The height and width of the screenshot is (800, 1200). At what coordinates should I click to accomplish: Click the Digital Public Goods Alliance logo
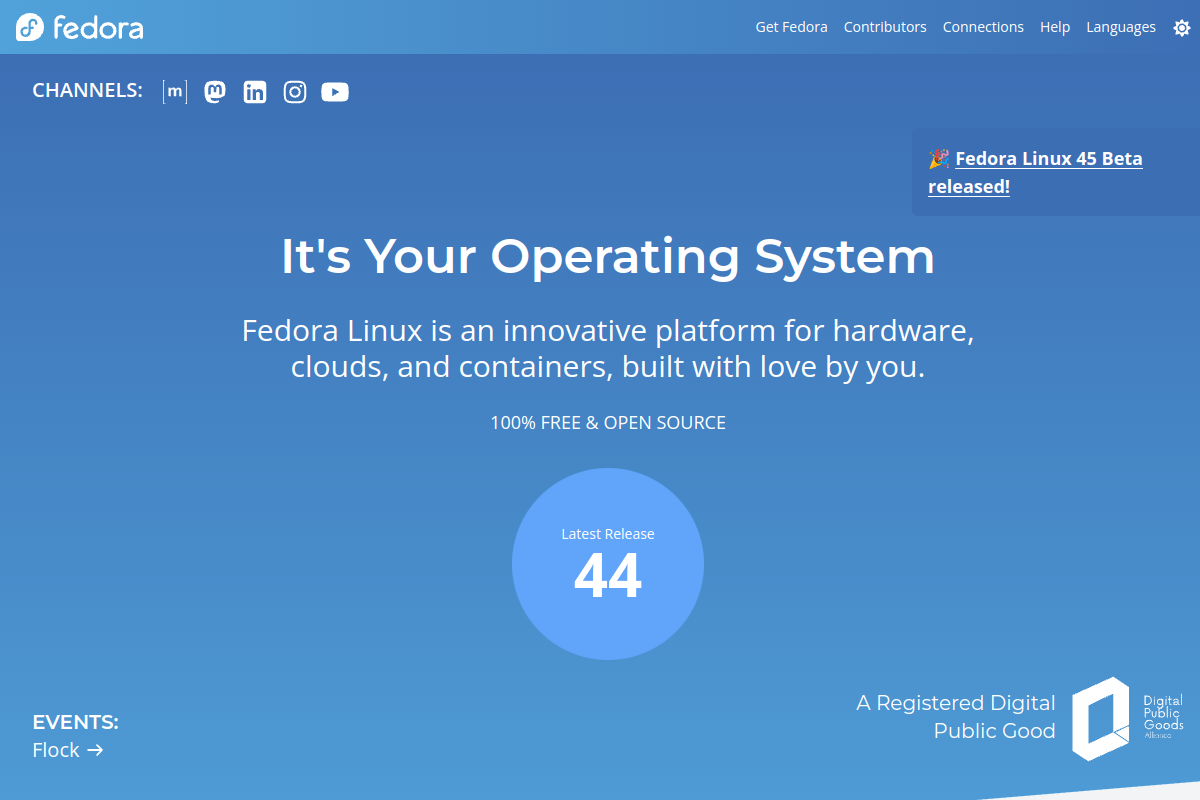click(x=1128, y=718)
